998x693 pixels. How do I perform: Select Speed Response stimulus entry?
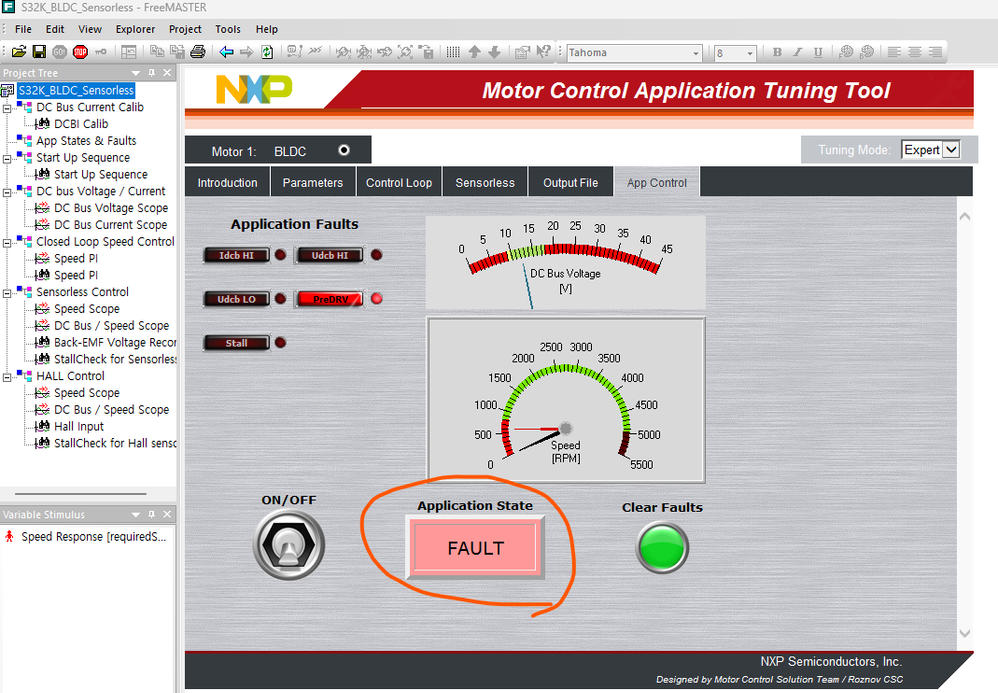coord(94,536)
